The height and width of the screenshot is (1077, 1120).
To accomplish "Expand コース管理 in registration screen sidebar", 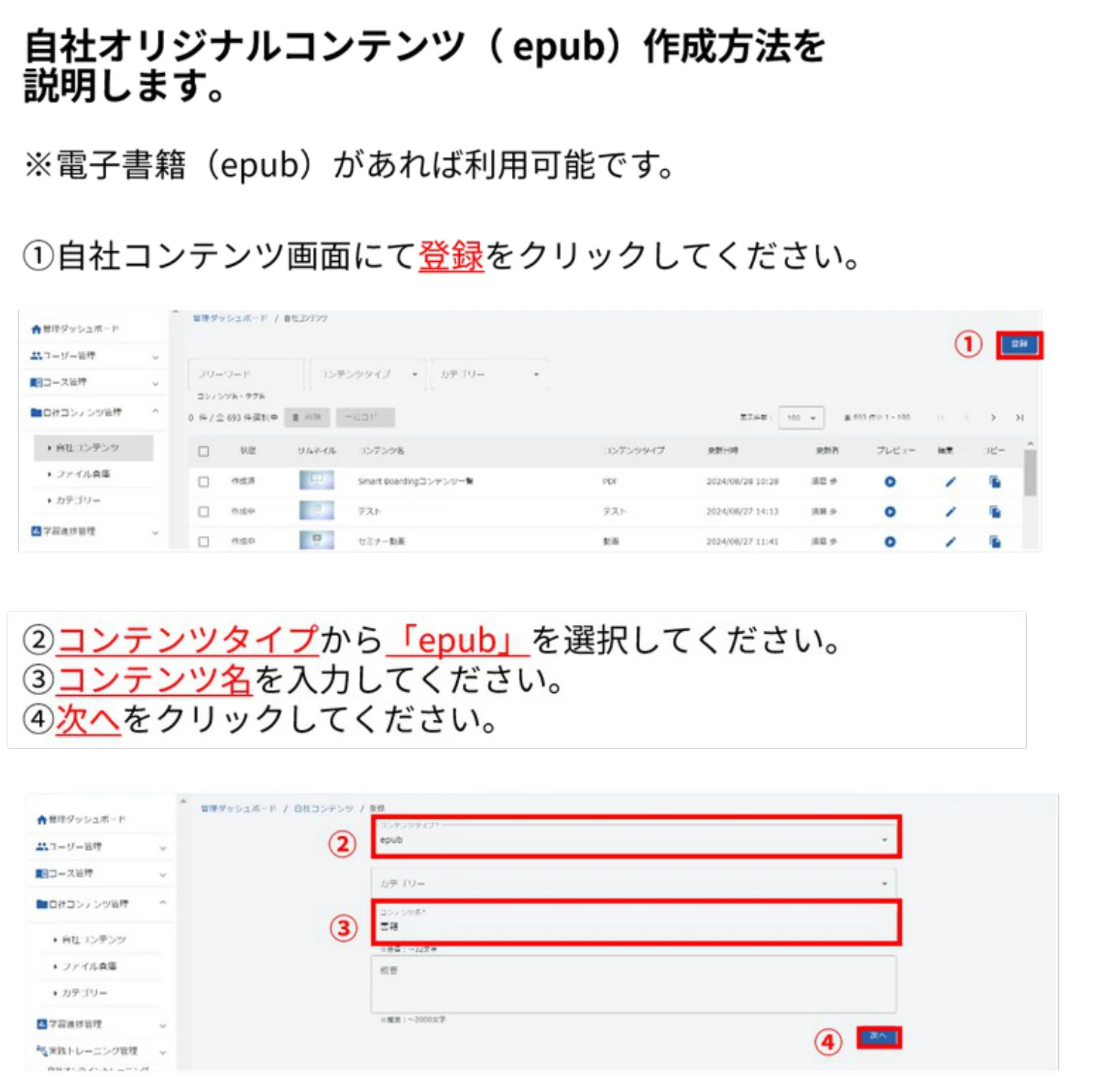I will pos(101,873).
